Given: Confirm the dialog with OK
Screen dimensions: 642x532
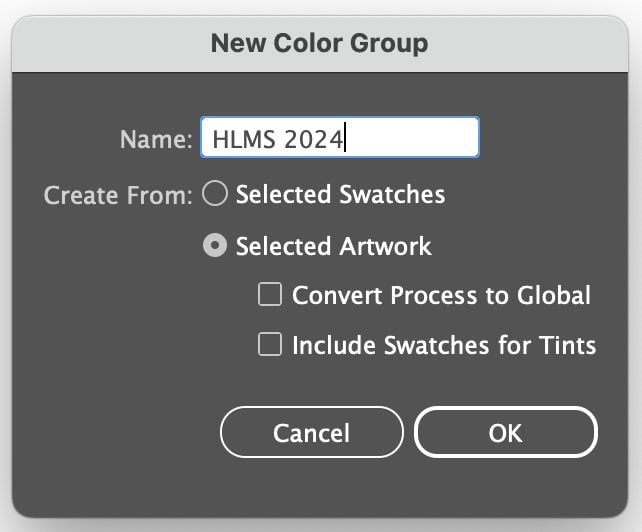Looking at the screenshot, I should click(x=506, y=432).
